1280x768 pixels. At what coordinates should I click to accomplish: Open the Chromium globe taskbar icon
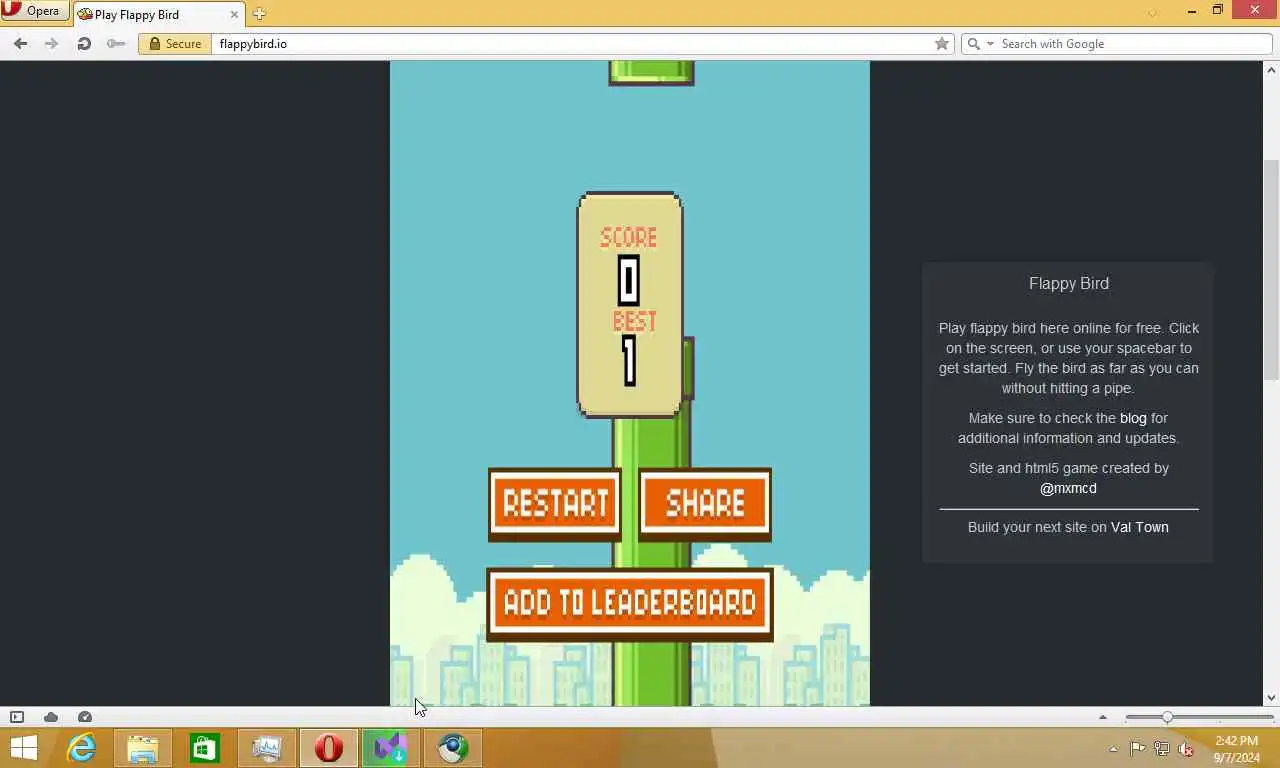(x=453, y=748)
